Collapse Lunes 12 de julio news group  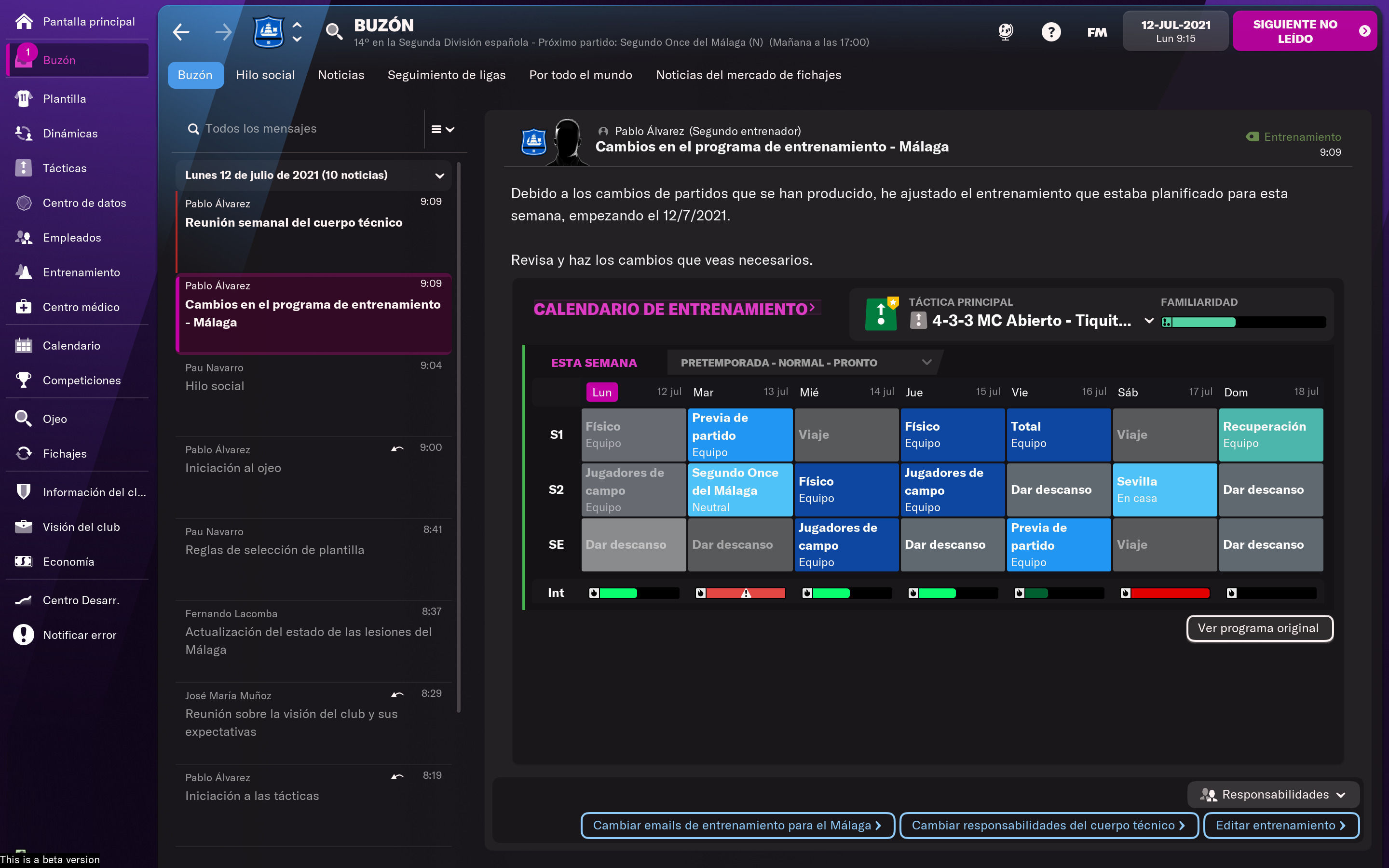point(440,176)
